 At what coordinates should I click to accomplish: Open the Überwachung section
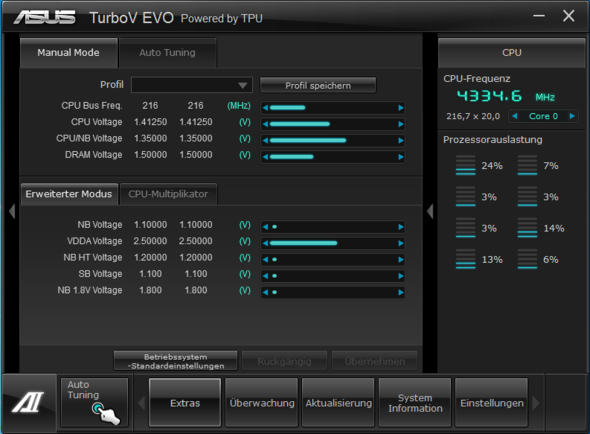tap(262, 403)
